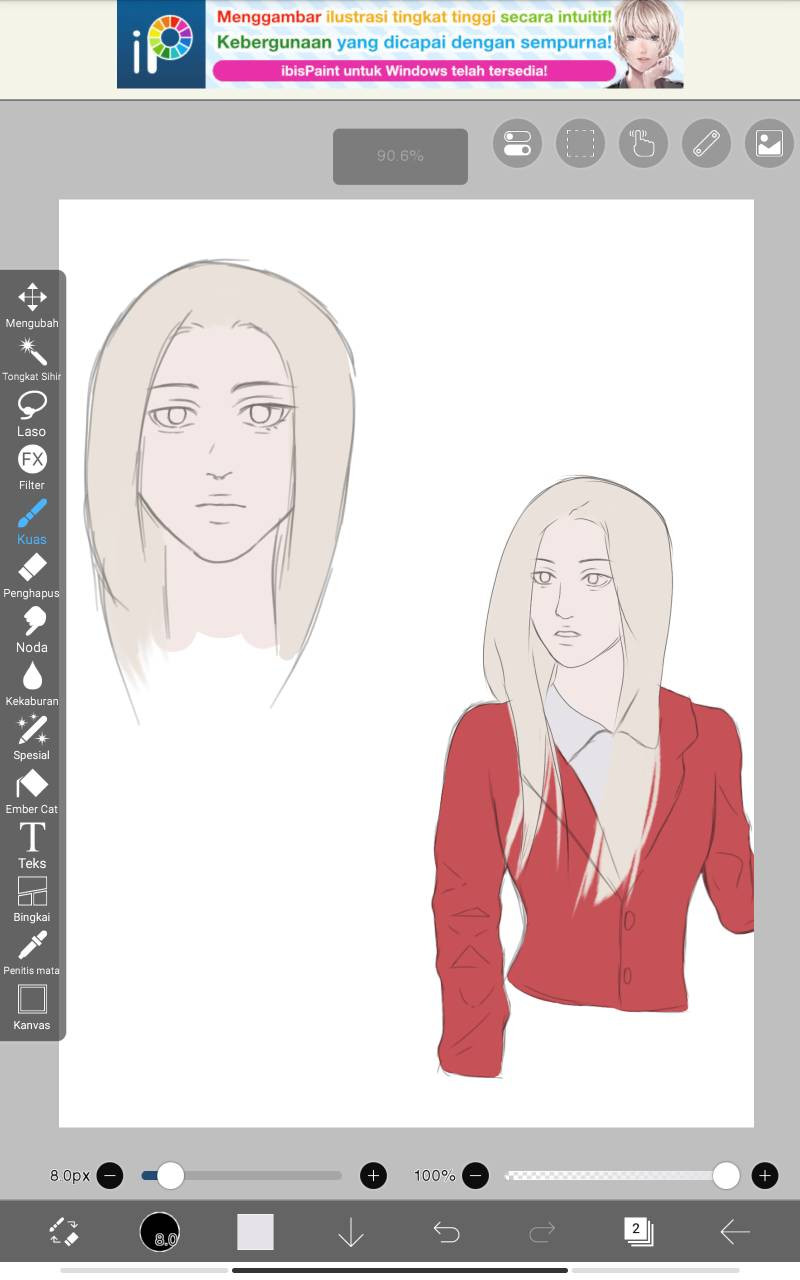Image resolution: width=800 pixels, height=1280 pixels.
Task: Open the selection area dashed square button
Action: pos(580,143)
